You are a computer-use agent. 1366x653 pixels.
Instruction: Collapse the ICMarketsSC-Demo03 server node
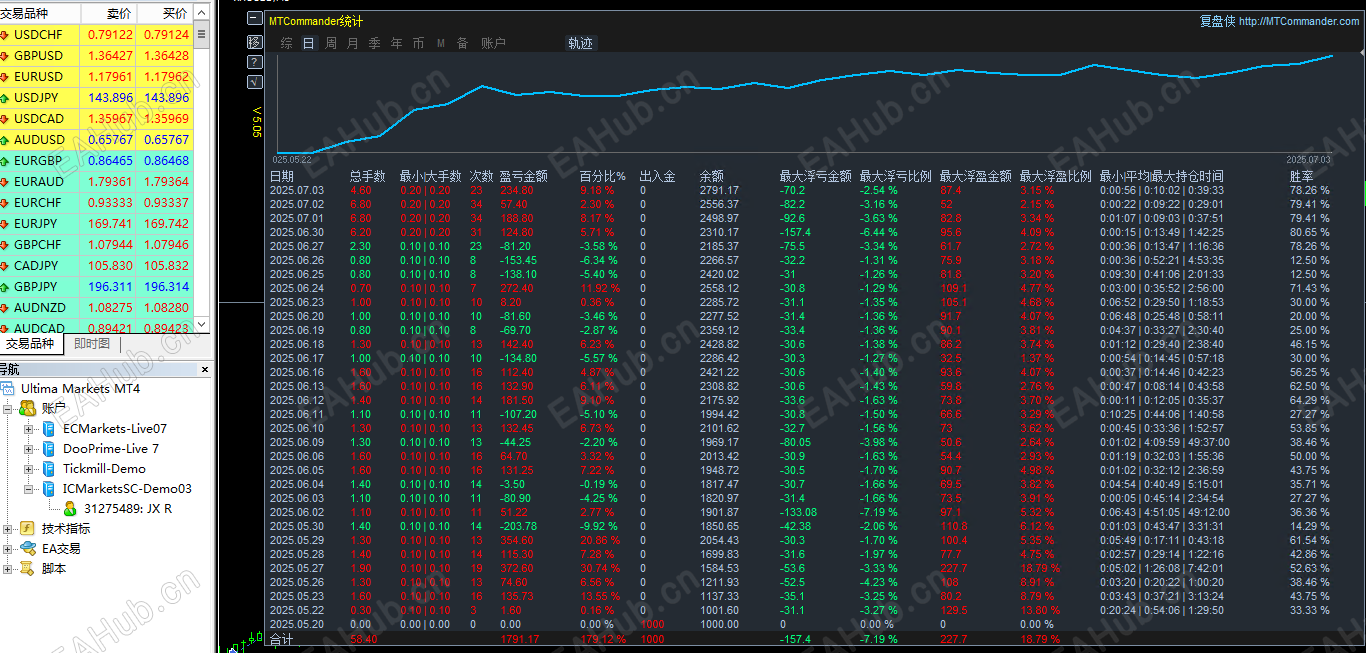(29, 488)
